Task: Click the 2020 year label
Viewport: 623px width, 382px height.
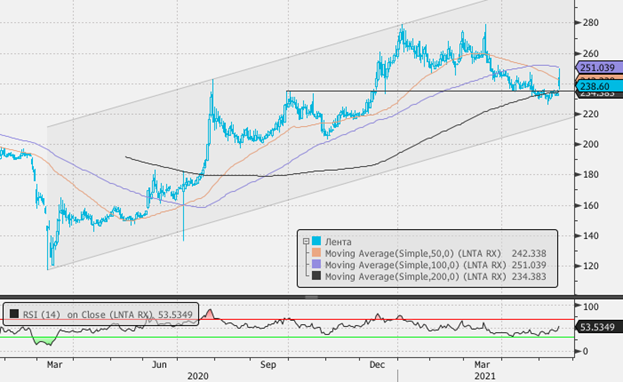Action: (x=198, y=376)
